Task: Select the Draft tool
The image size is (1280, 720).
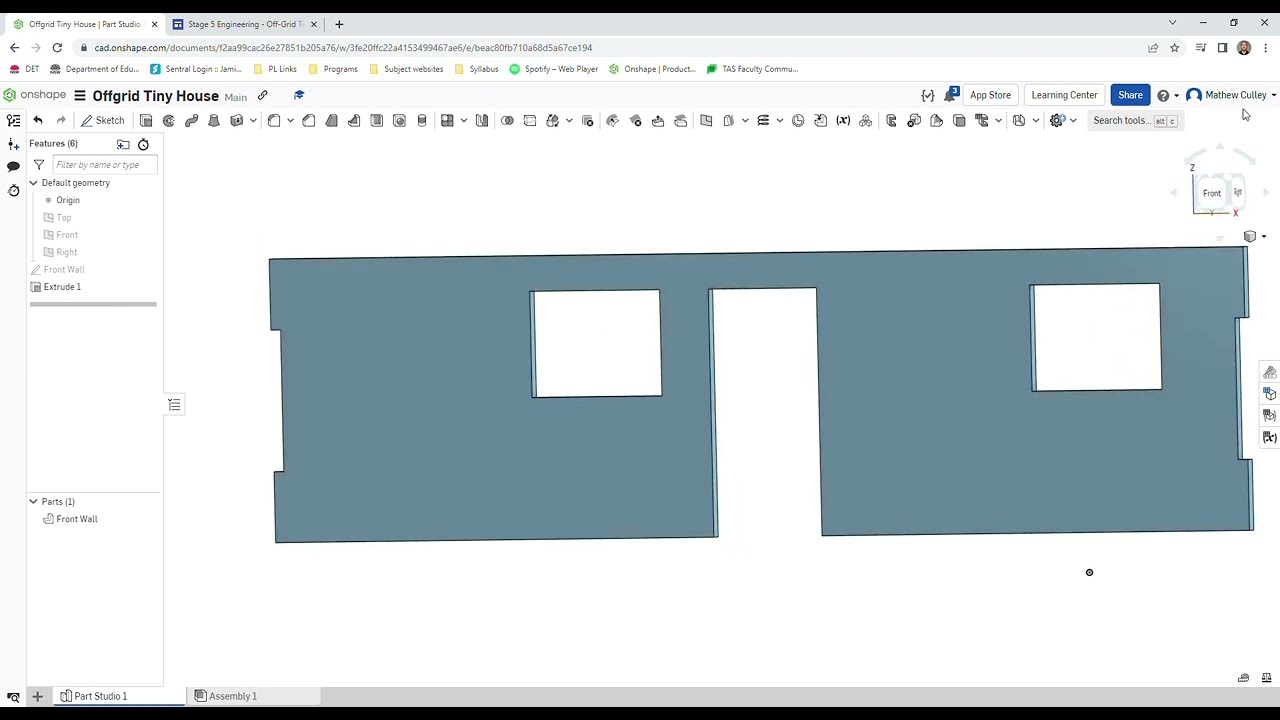Action: 332,120
